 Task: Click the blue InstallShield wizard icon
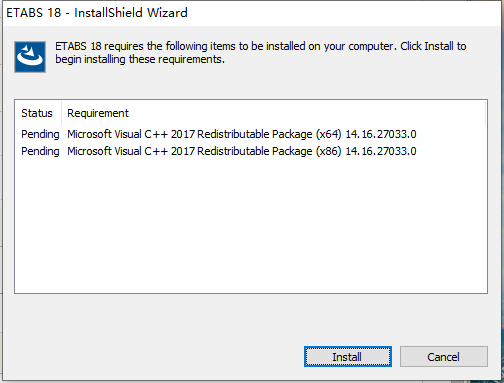click(x=30, y=57)
